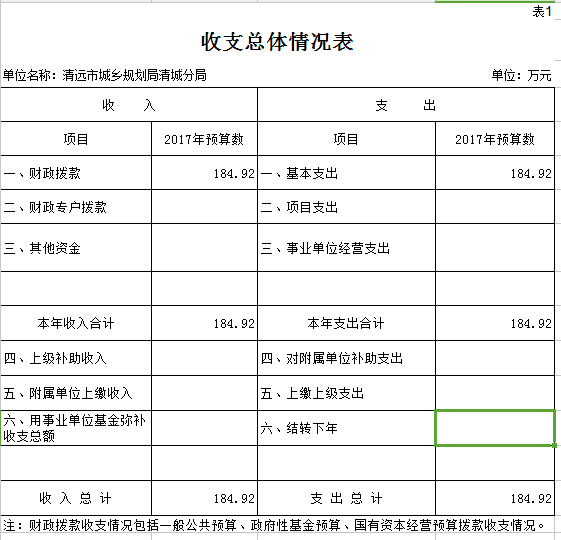Click the 五、上缴上级支出 cell
561x540 pixels.
(x=346, y=393)
